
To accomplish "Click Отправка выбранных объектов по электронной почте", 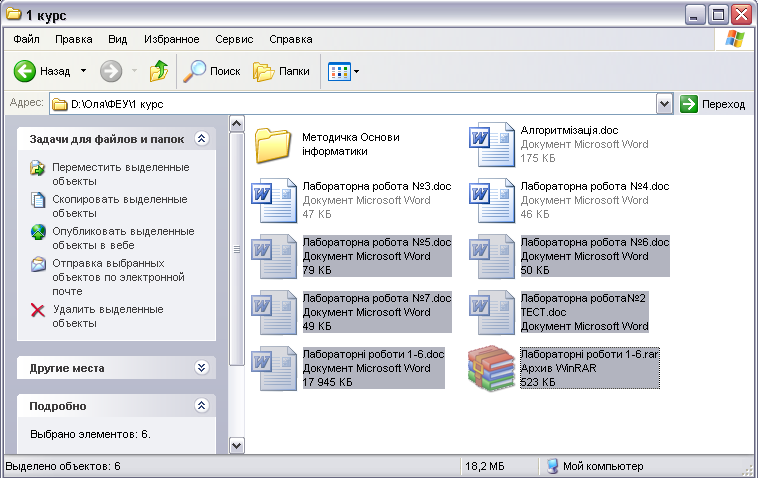I will click(118, 277).
